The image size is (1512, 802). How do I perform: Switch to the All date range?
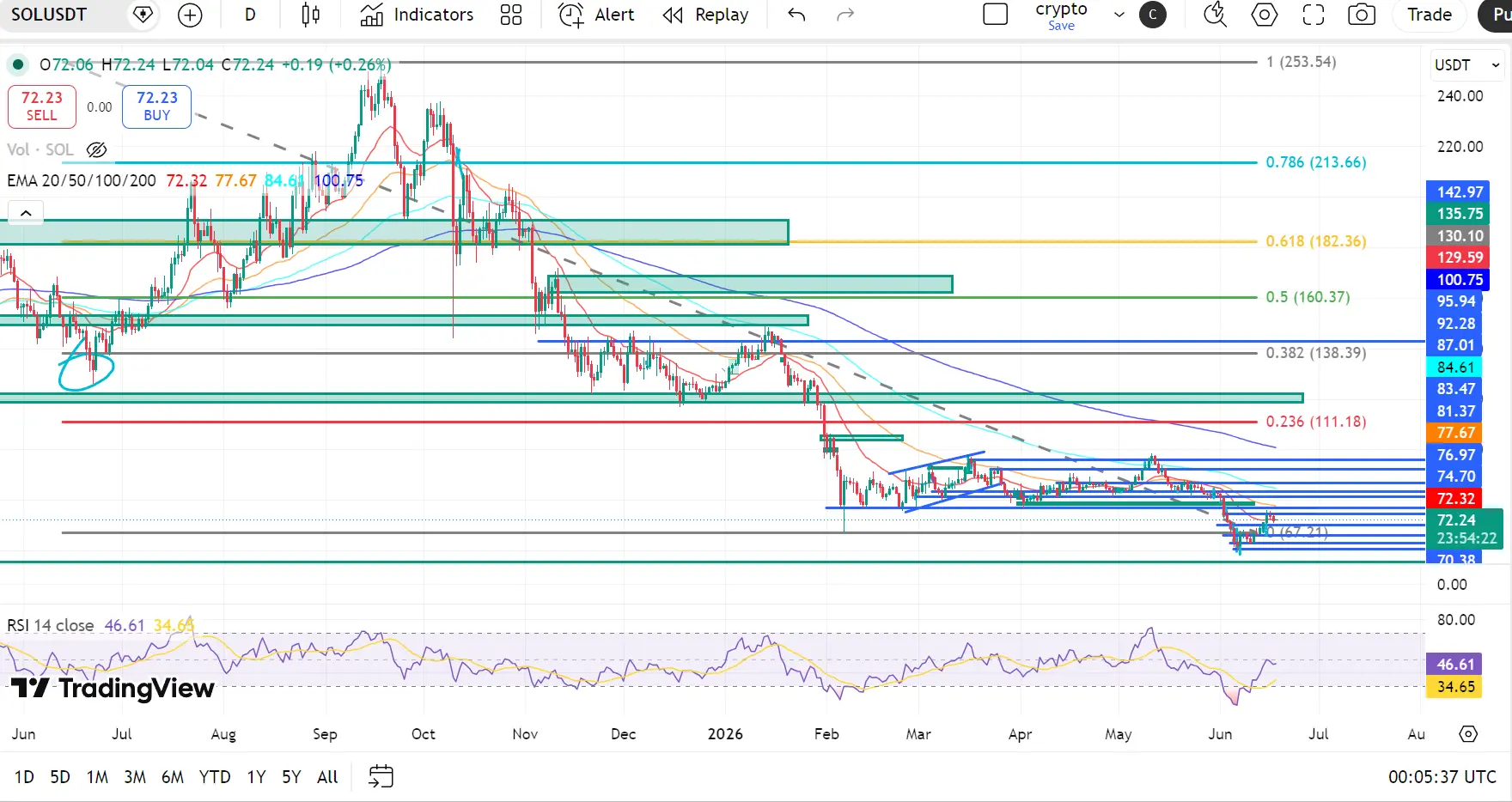tap(327, 777)
